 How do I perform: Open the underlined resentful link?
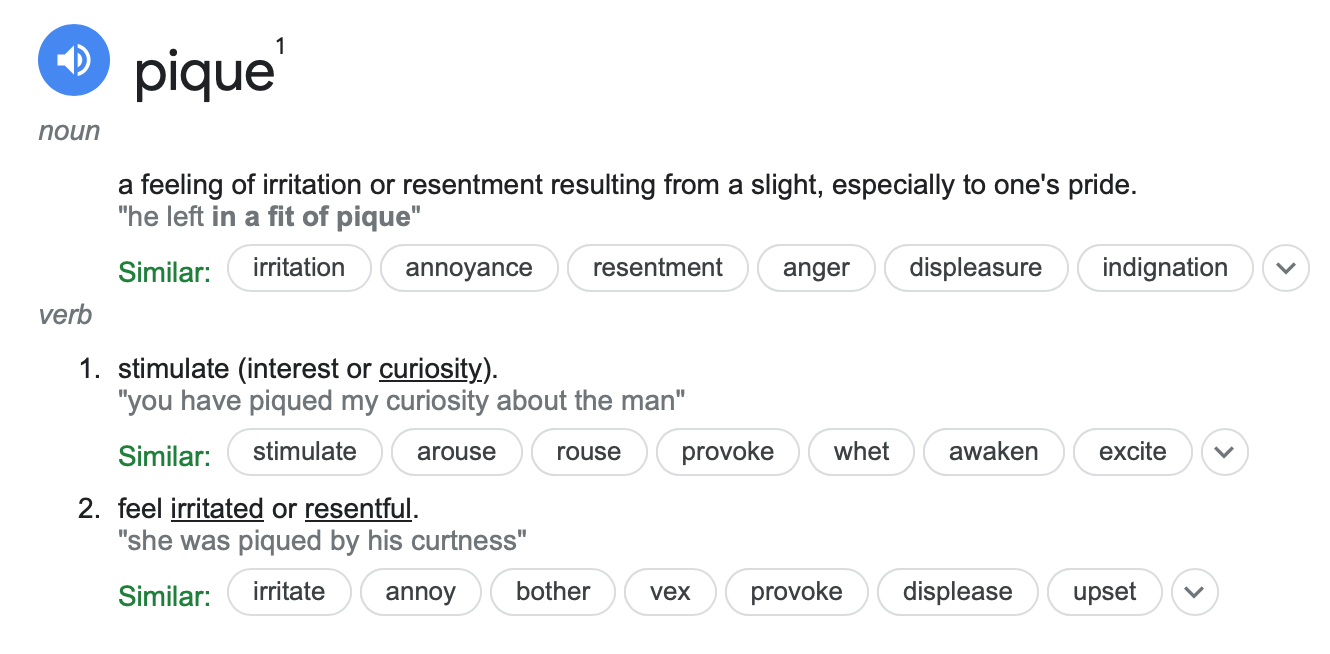[x=358, y=509]
